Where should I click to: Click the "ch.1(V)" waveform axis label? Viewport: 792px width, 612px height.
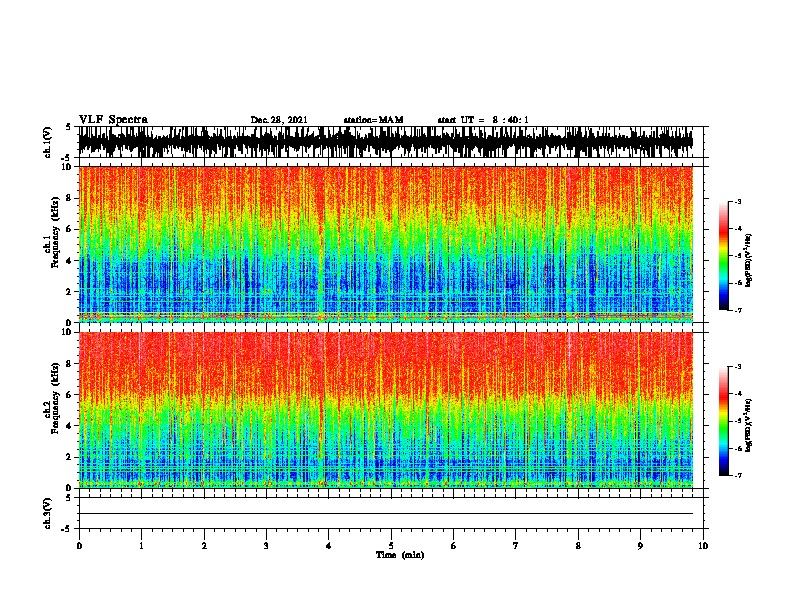[x=48, y=142]
